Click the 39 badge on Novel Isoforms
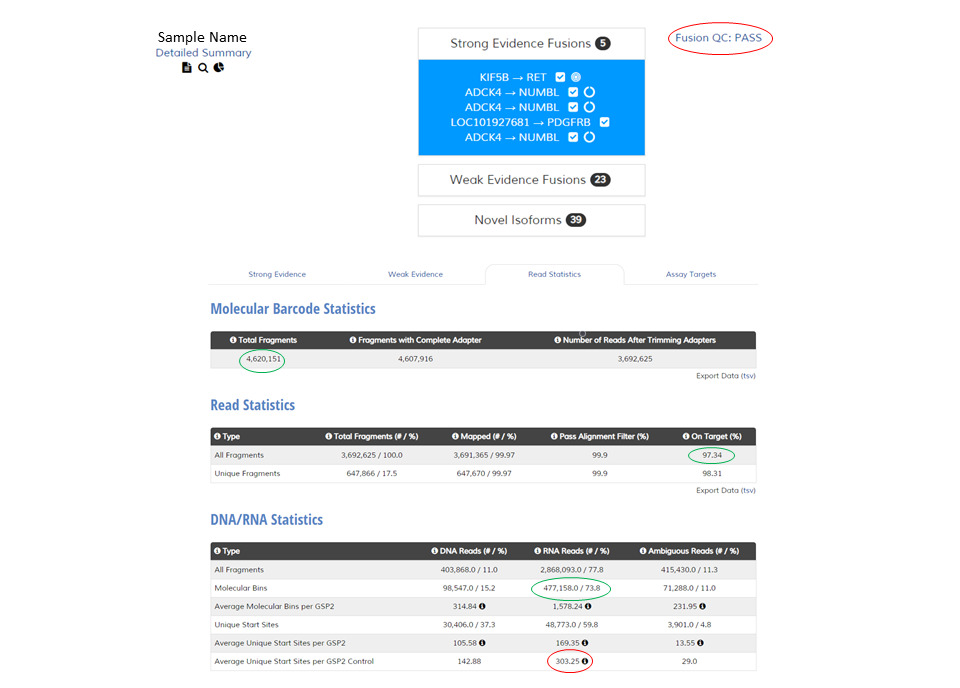960x688 pixels. pos(576,220)
